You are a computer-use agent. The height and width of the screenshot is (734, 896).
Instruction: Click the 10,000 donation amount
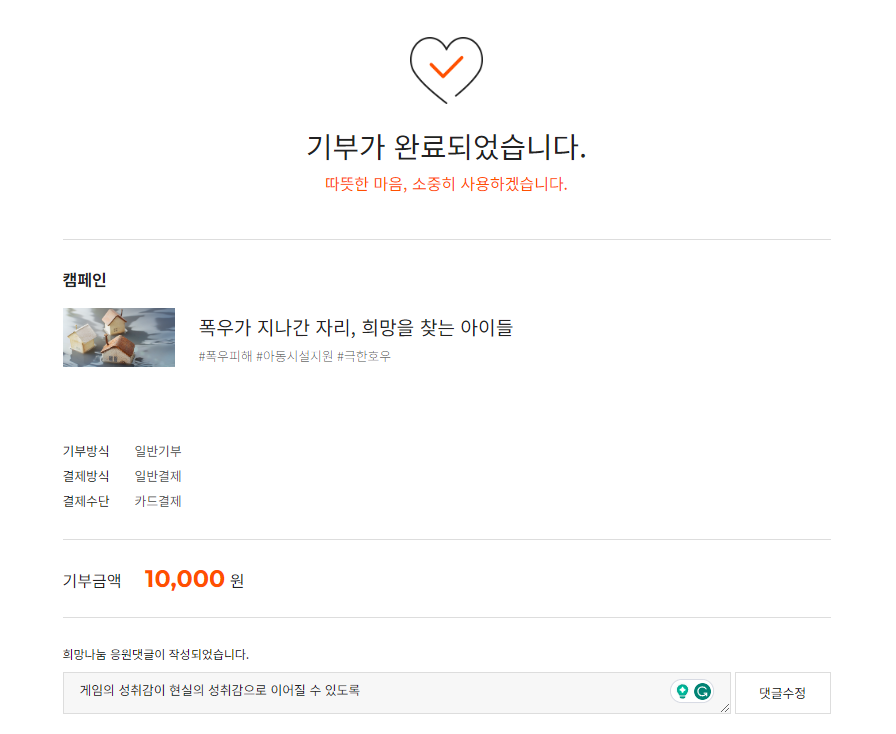tap(184, 579)
